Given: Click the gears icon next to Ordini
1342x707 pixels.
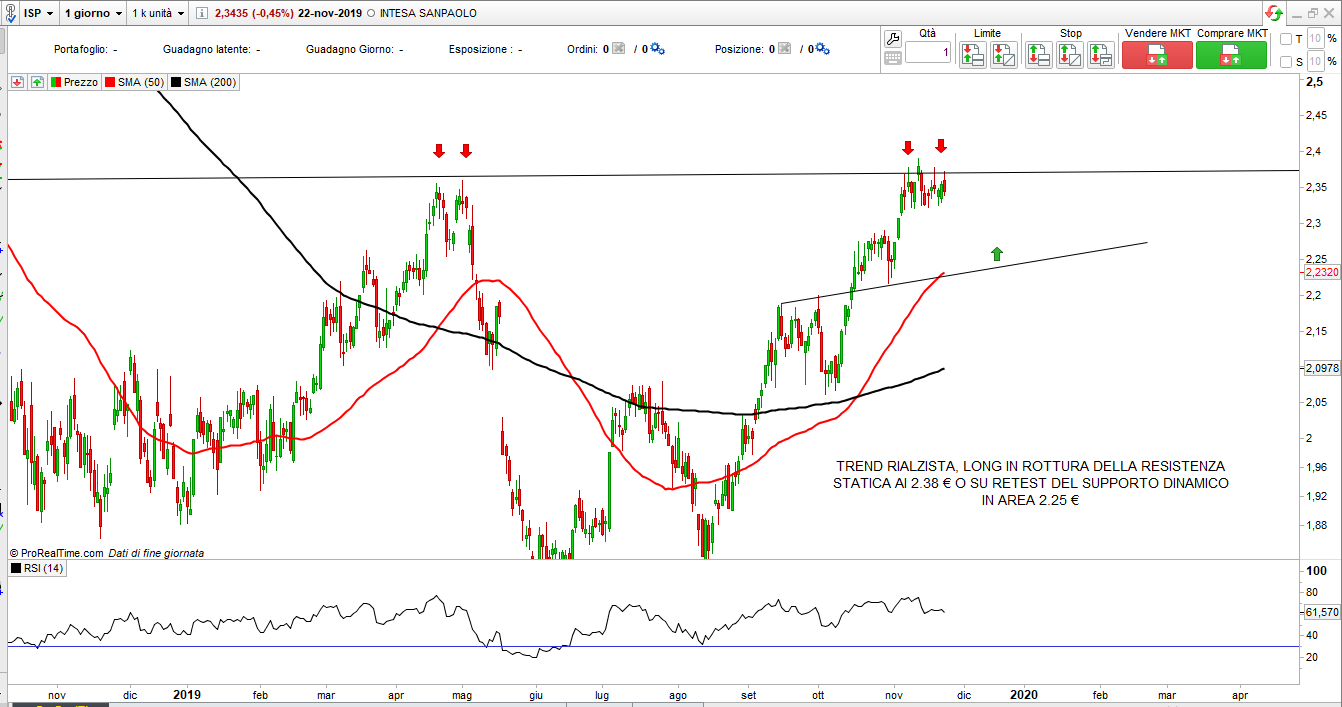Looking at the screenshot, I should click(657, 48).
